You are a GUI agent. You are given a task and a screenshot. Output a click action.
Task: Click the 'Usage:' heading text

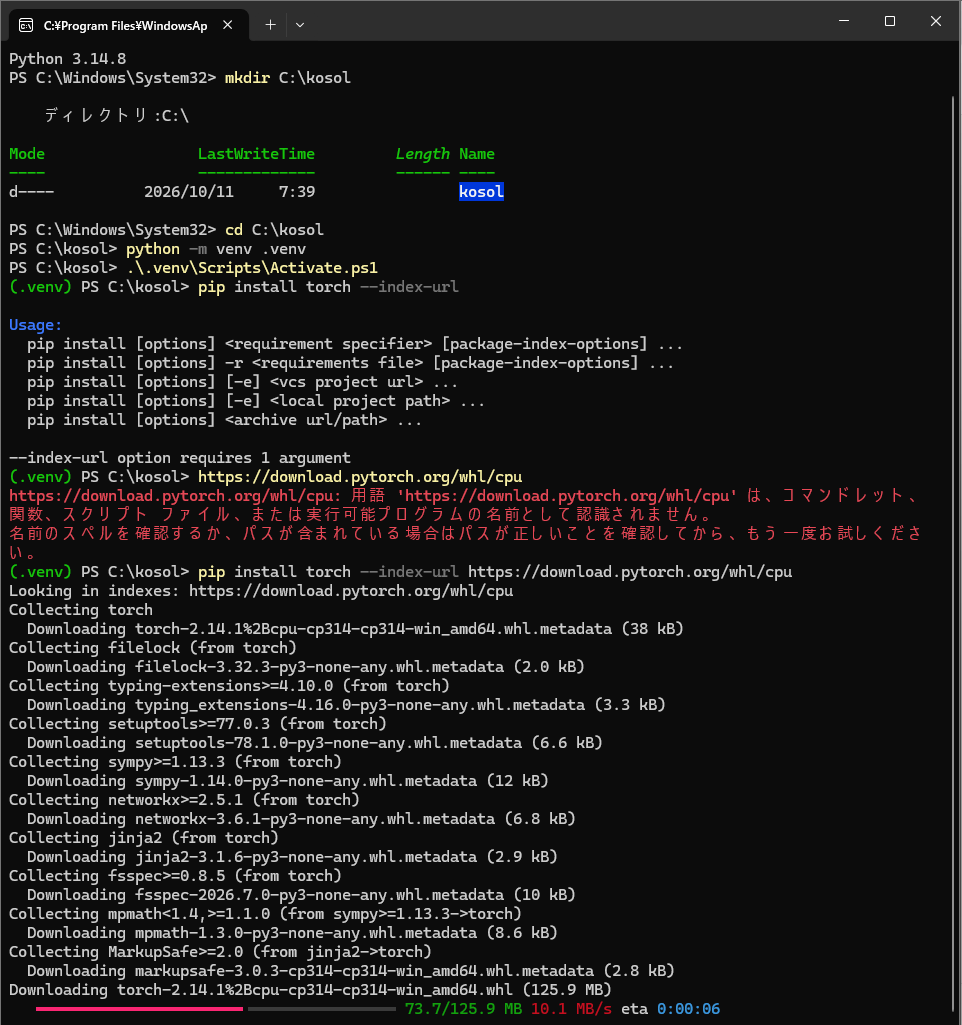(x=35, y=325)
